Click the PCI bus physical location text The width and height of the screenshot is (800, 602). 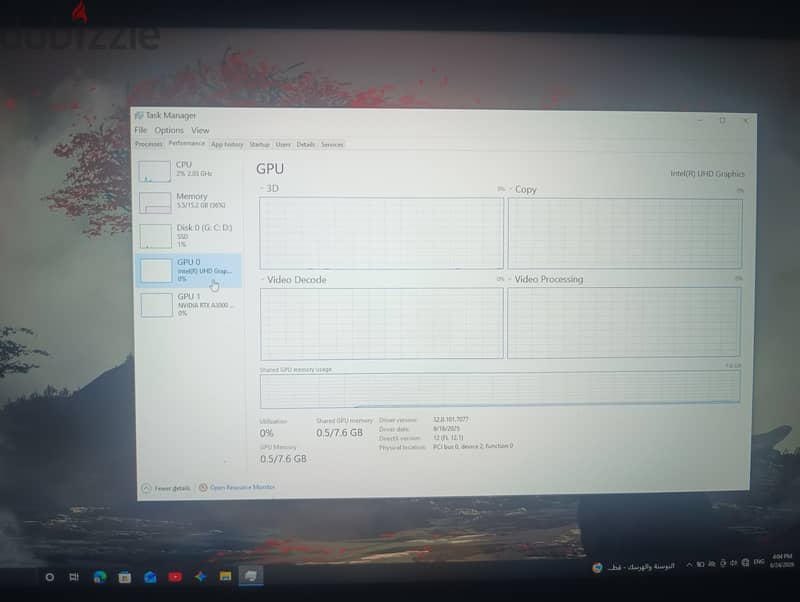(x=473, y=446)
